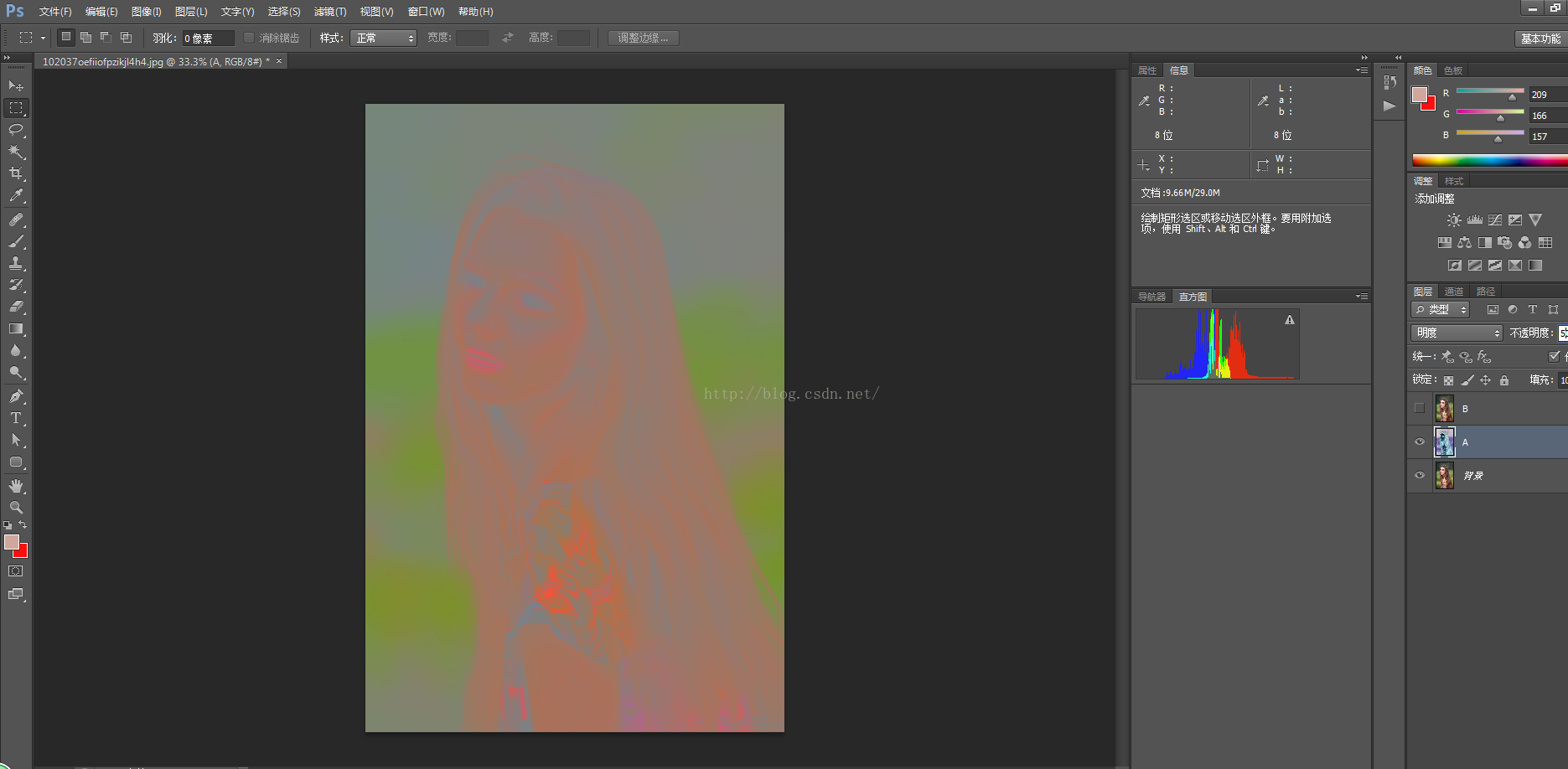
Task: Click the lock transparent pixels icon
Action: (x=1448, y=380)
